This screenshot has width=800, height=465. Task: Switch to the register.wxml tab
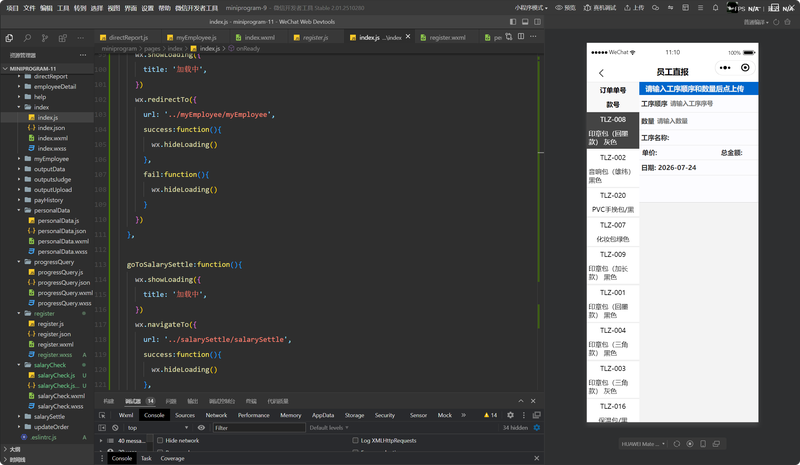(447, 38)
